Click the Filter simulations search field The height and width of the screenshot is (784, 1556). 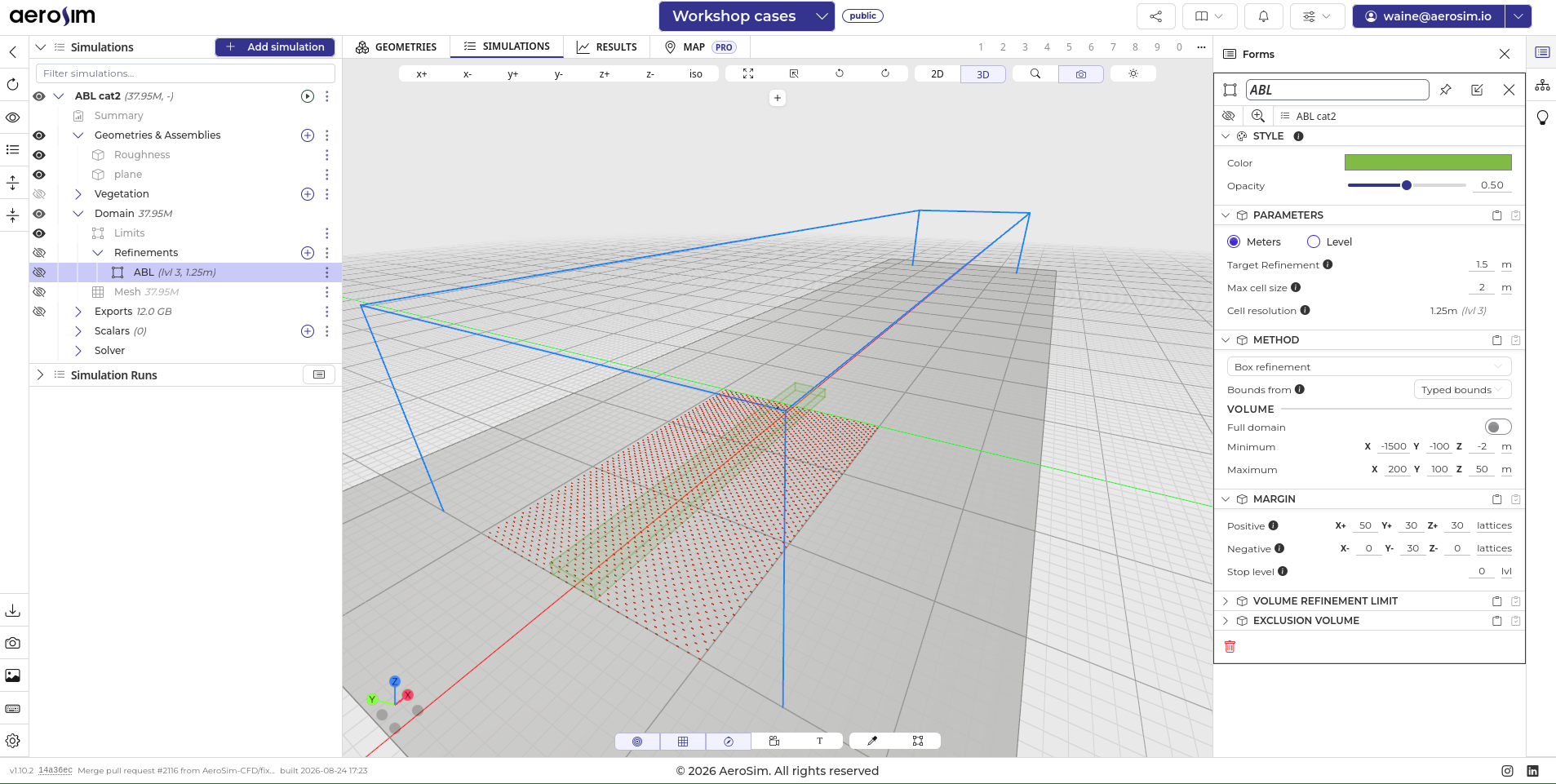click(186, 73)
